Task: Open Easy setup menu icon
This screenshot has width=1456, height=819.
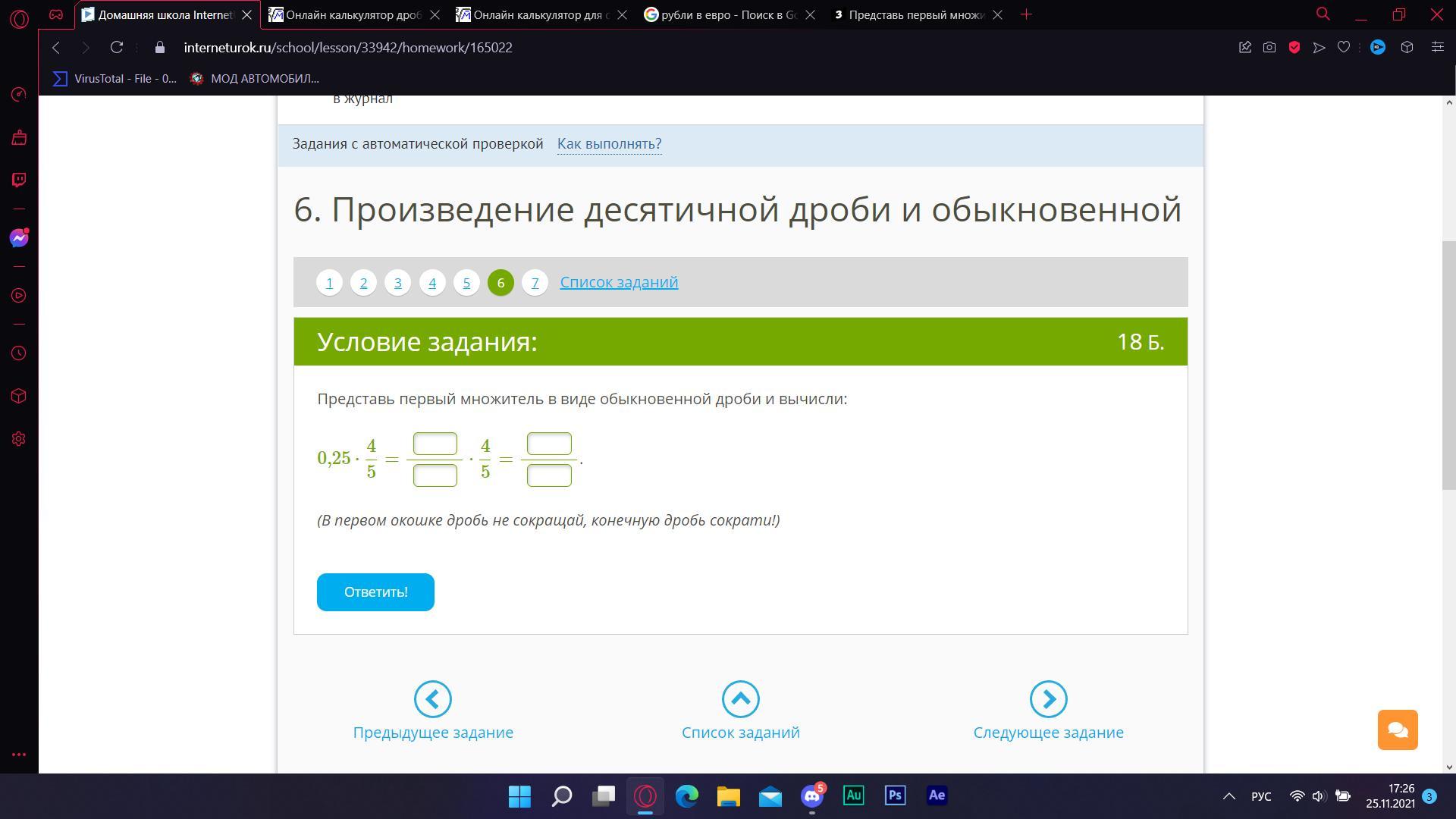Action: 1437,47
